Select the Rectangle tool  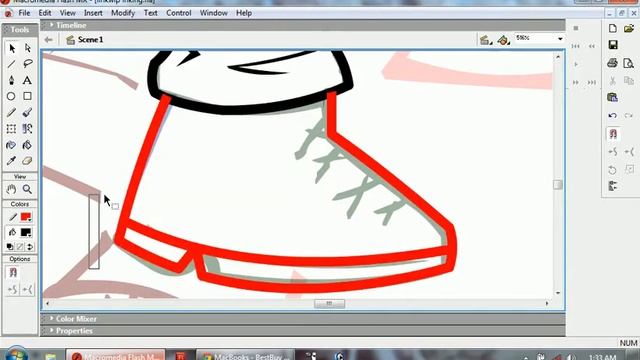coord(27,96)
